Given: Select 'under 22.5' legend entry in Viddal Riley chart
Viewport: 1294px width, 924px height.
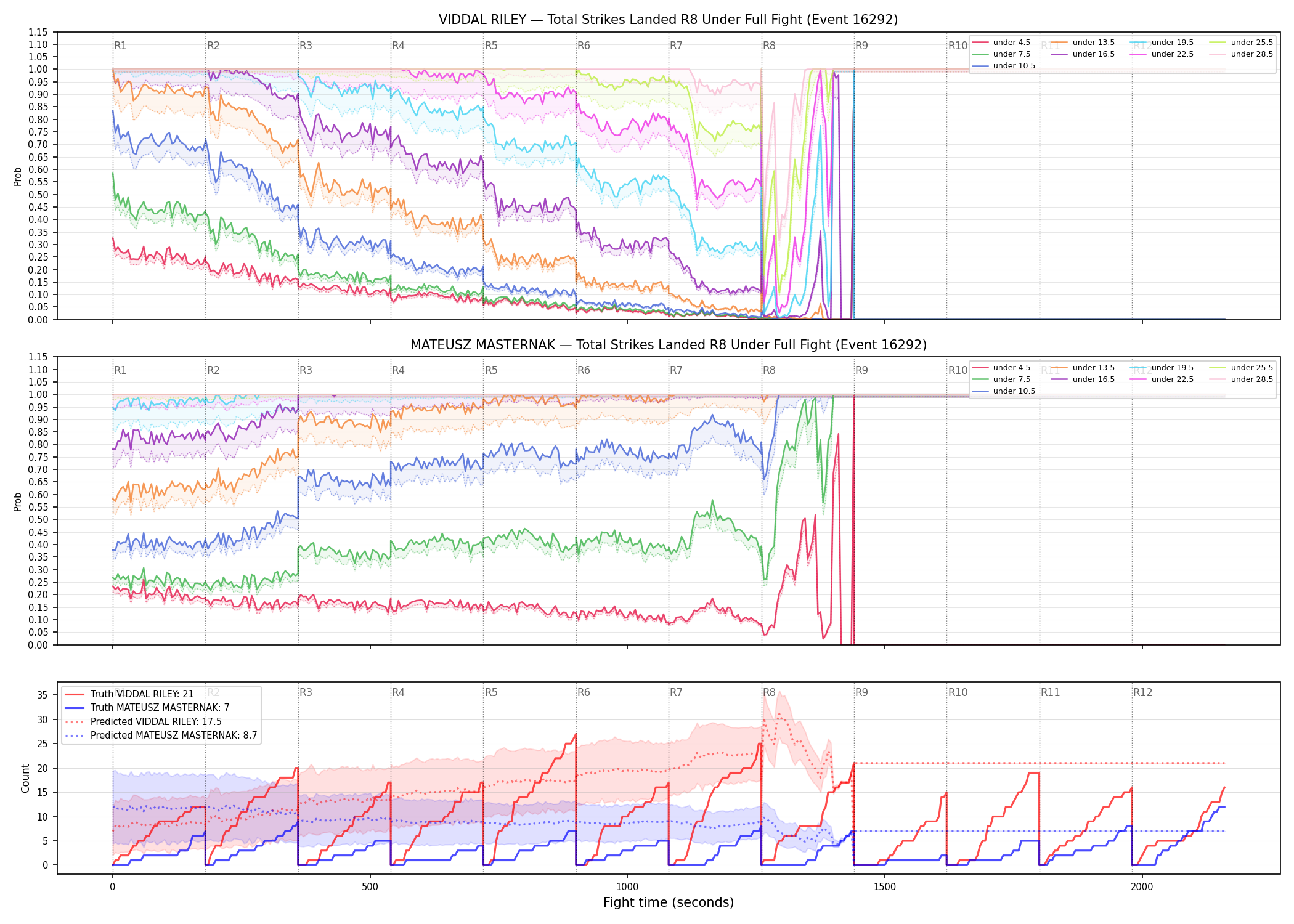Looking at the screenshot, I should (1162, 54).
